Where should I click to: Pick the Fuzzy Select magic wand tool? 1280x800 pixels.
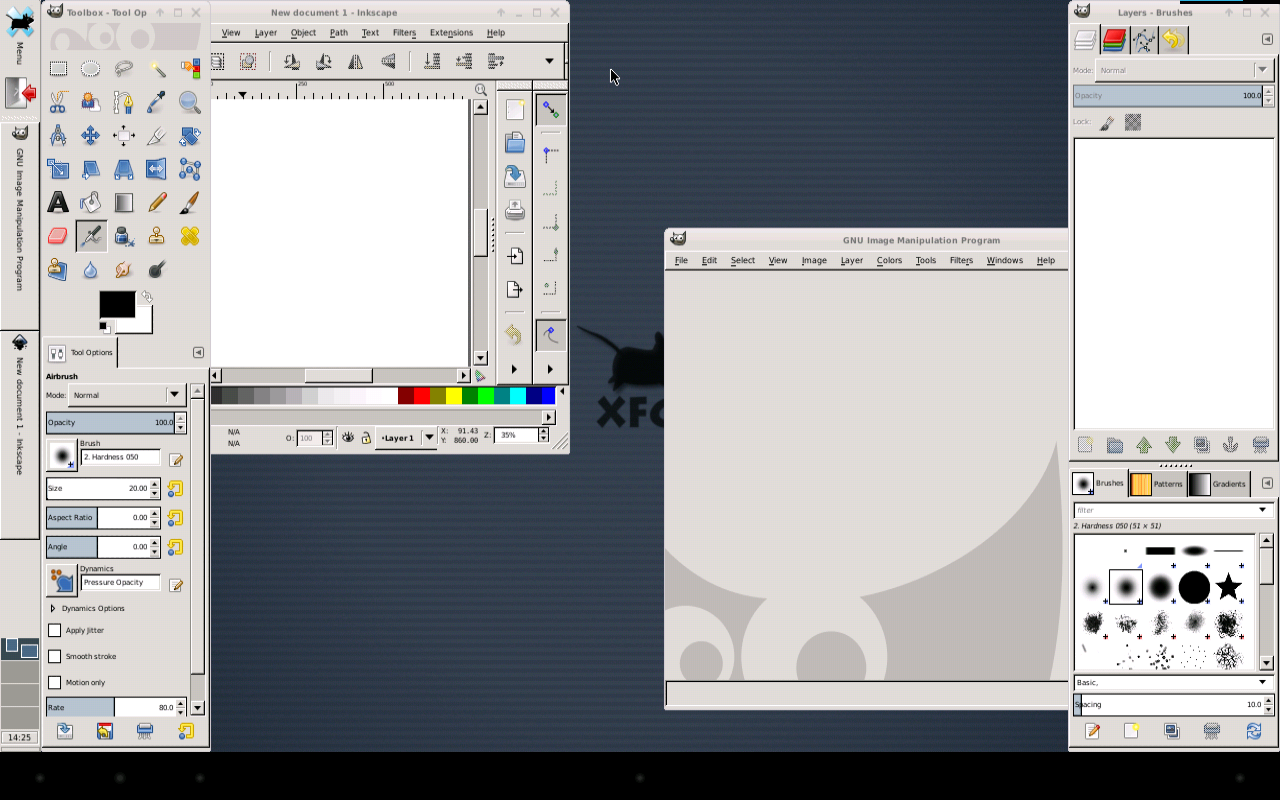click(157, 69)
